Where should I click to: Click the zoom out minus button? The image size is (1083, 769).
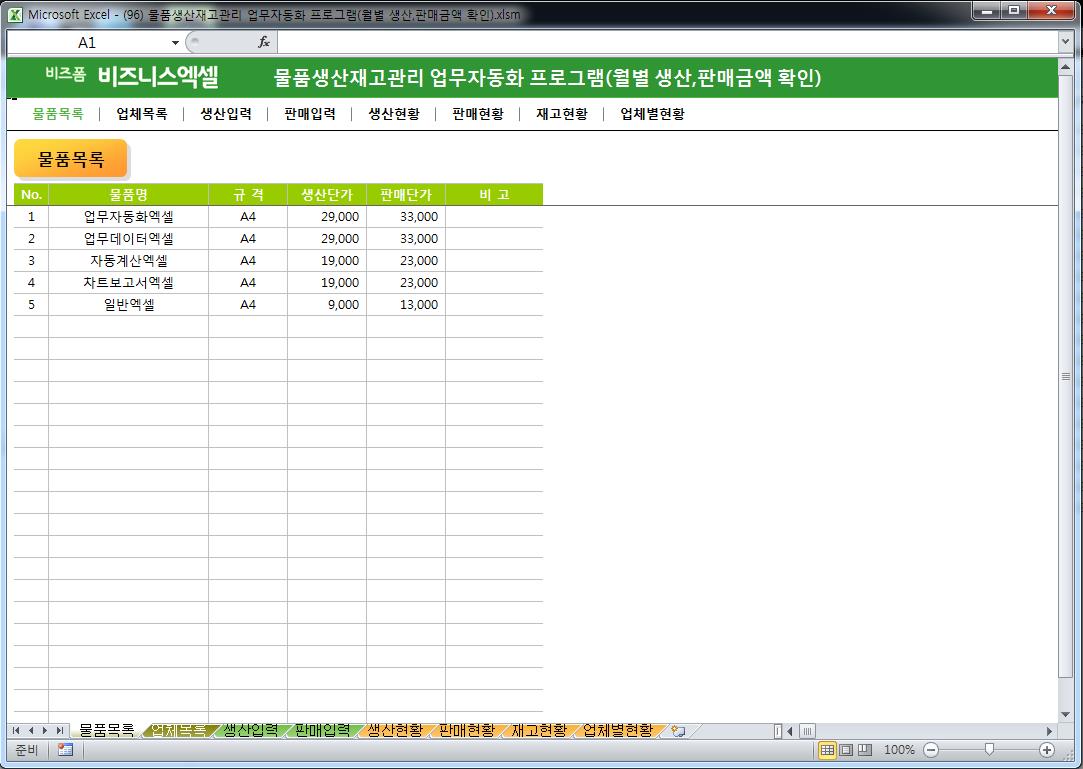coord(931,750)
